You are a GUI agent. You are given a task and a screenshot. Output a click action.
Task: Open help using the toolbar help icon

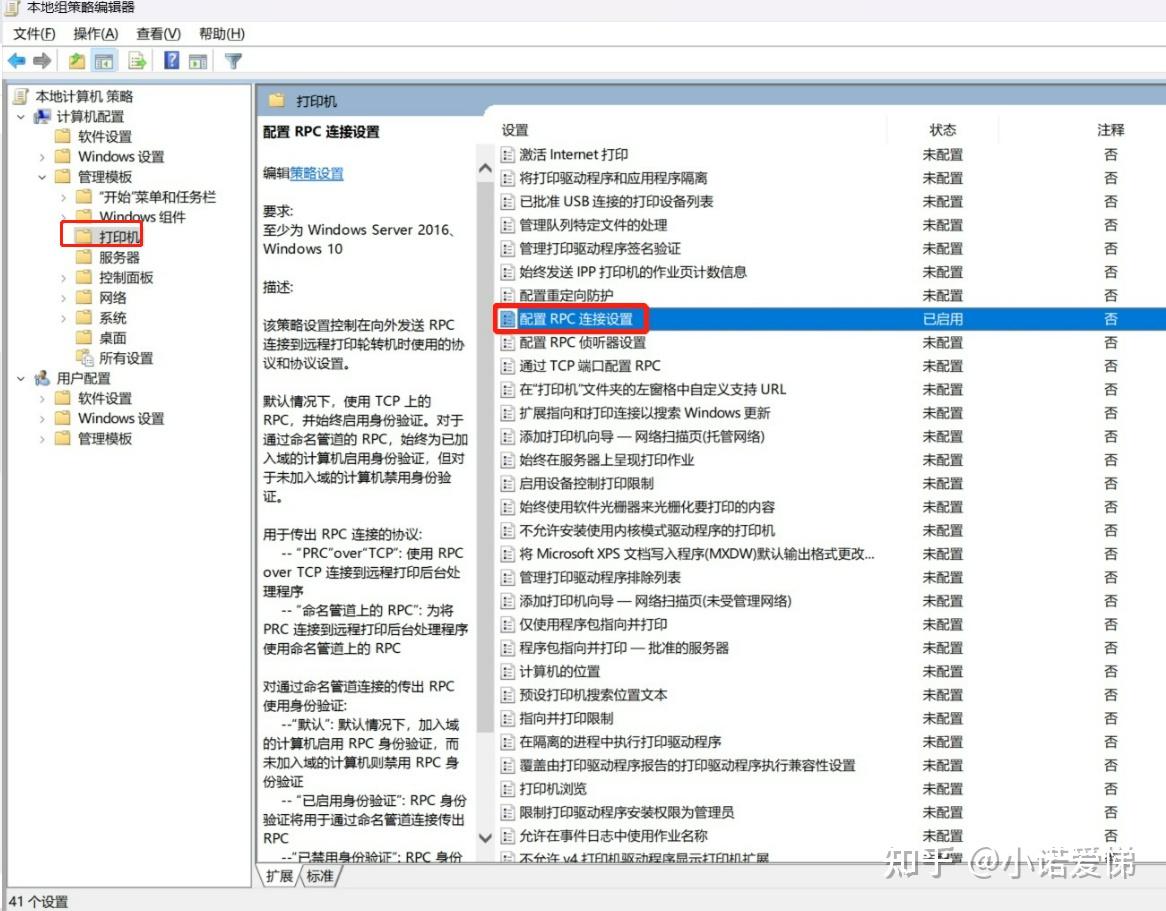(x=171, y=60)
